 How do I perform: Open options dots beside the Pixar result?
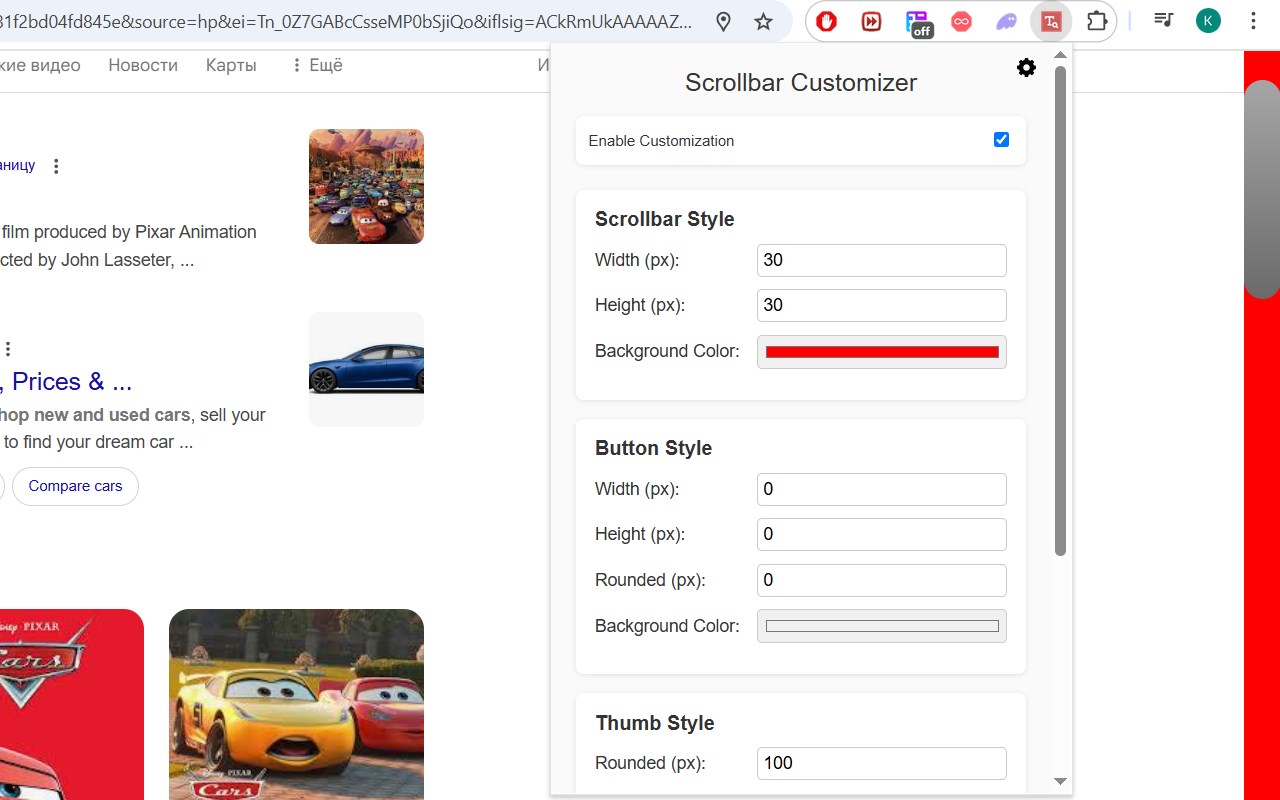(x=56, y=166)
